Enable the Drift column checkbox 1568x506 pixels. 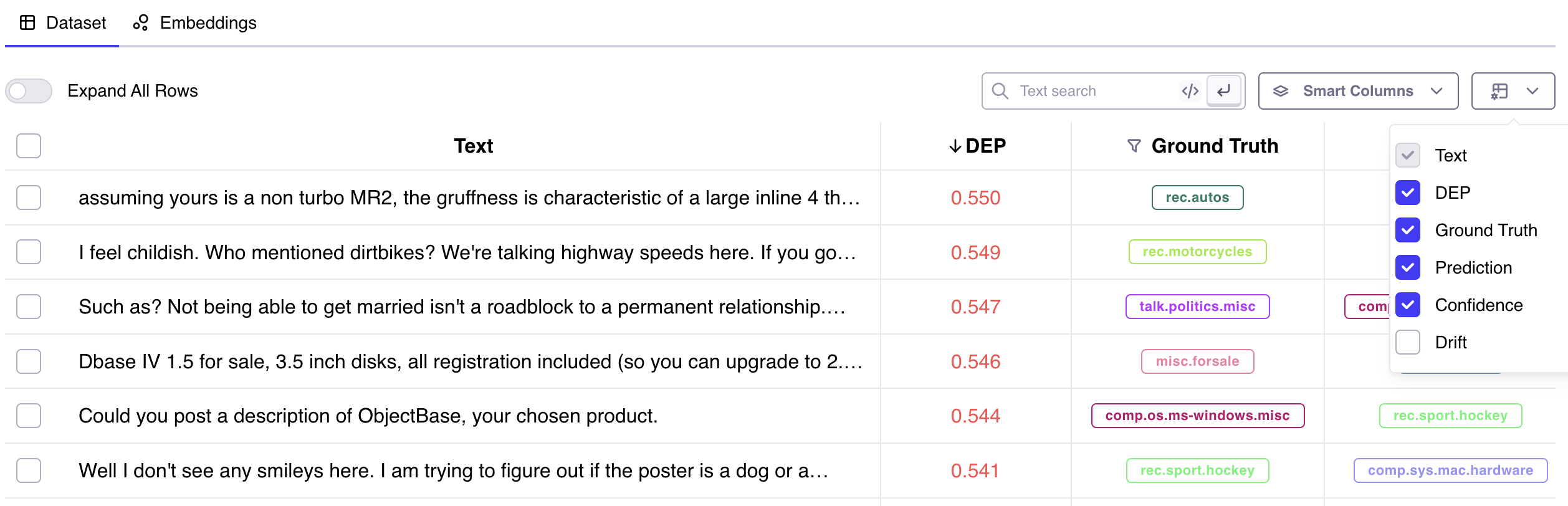coord(1408,342)
